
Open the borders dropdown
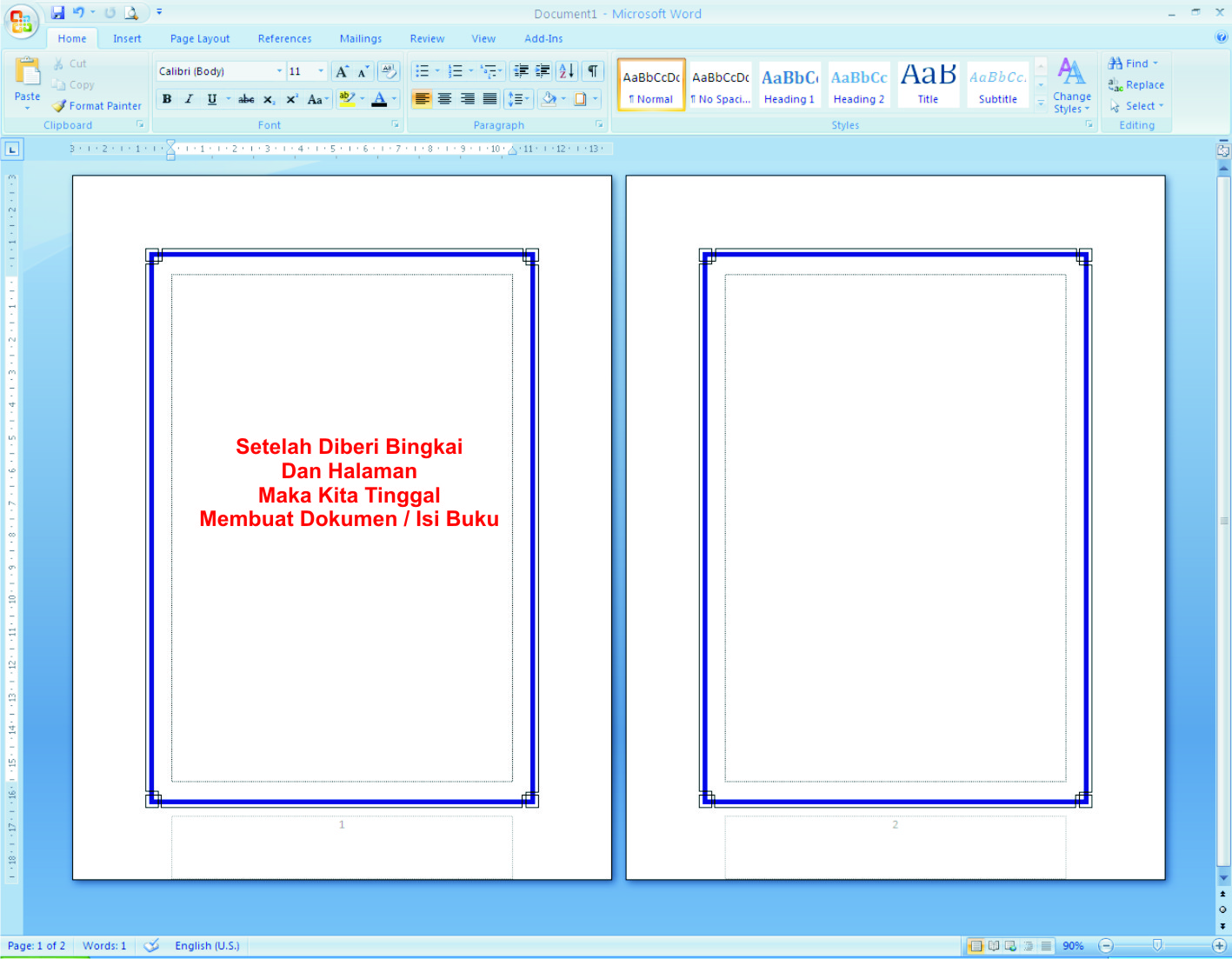596,99
